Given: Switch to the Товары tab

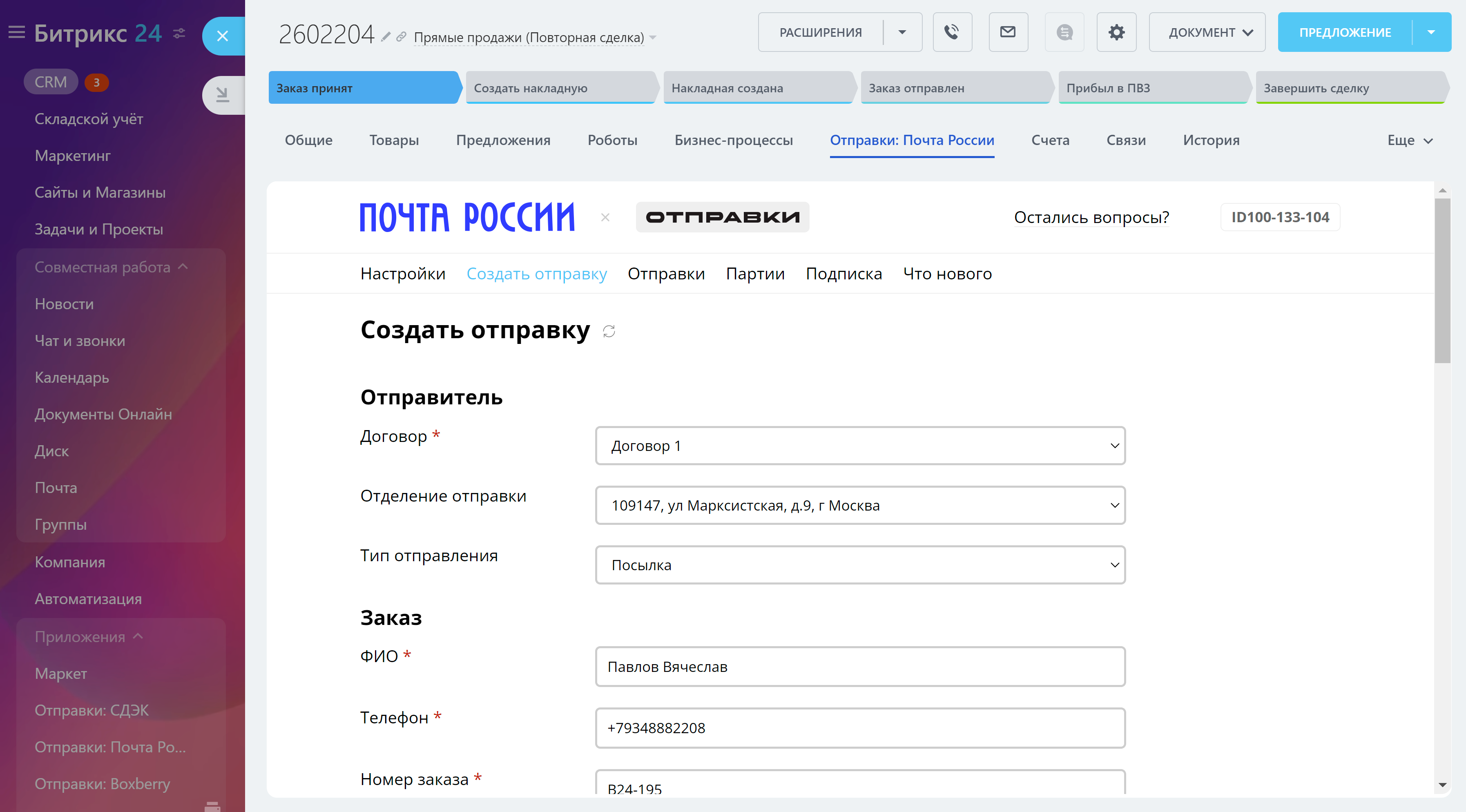Looking at the screenshot, I should 394,140.
